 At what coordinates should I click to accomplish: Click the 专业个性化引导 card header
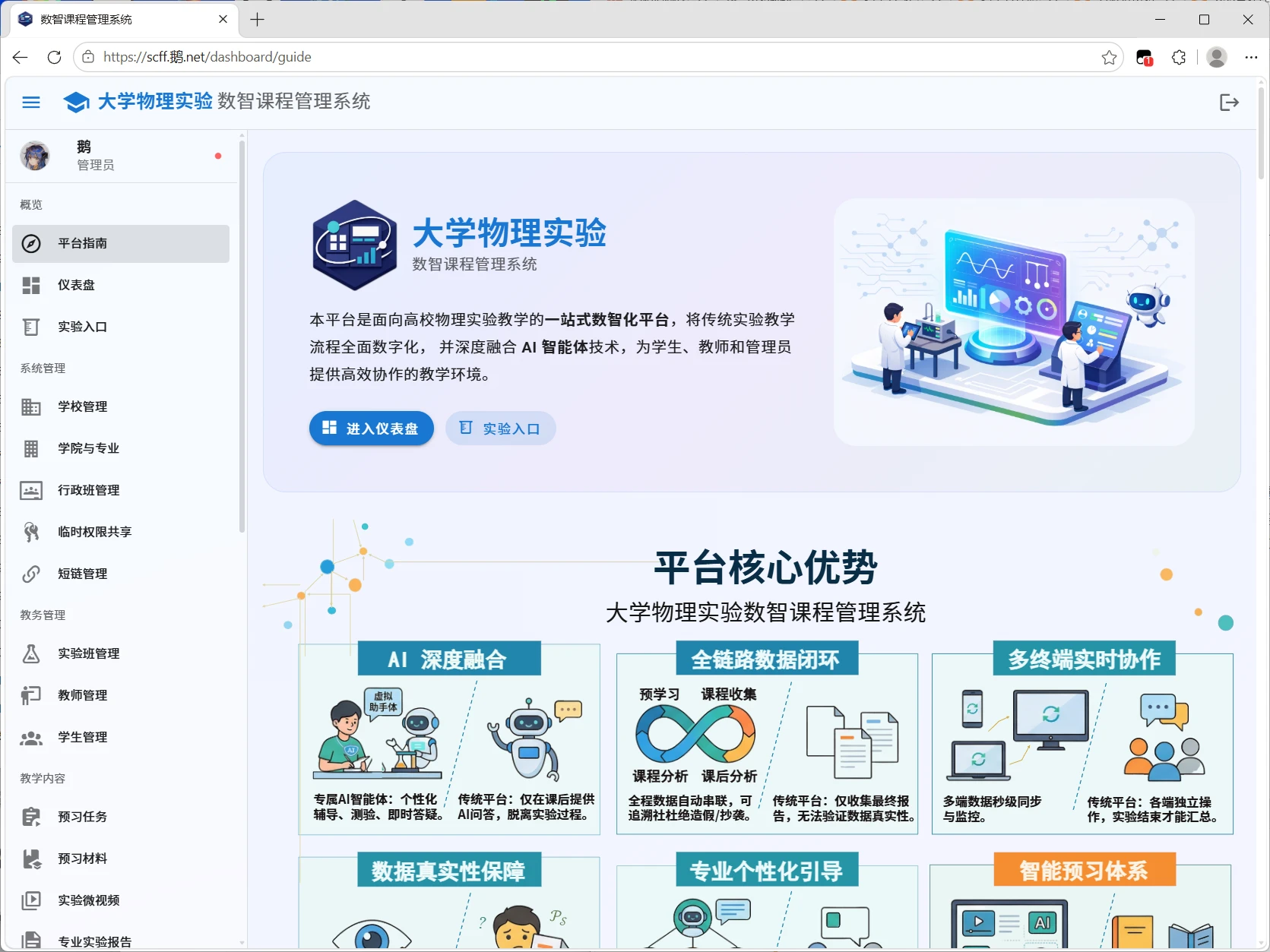(767, 870)
